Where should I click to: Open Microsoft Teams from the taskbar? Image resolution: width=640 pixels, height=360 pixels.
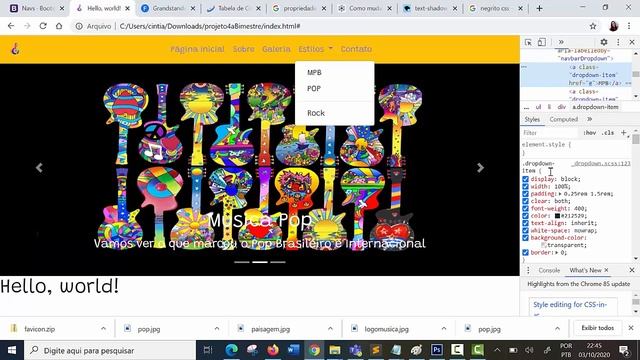point(355,350)
